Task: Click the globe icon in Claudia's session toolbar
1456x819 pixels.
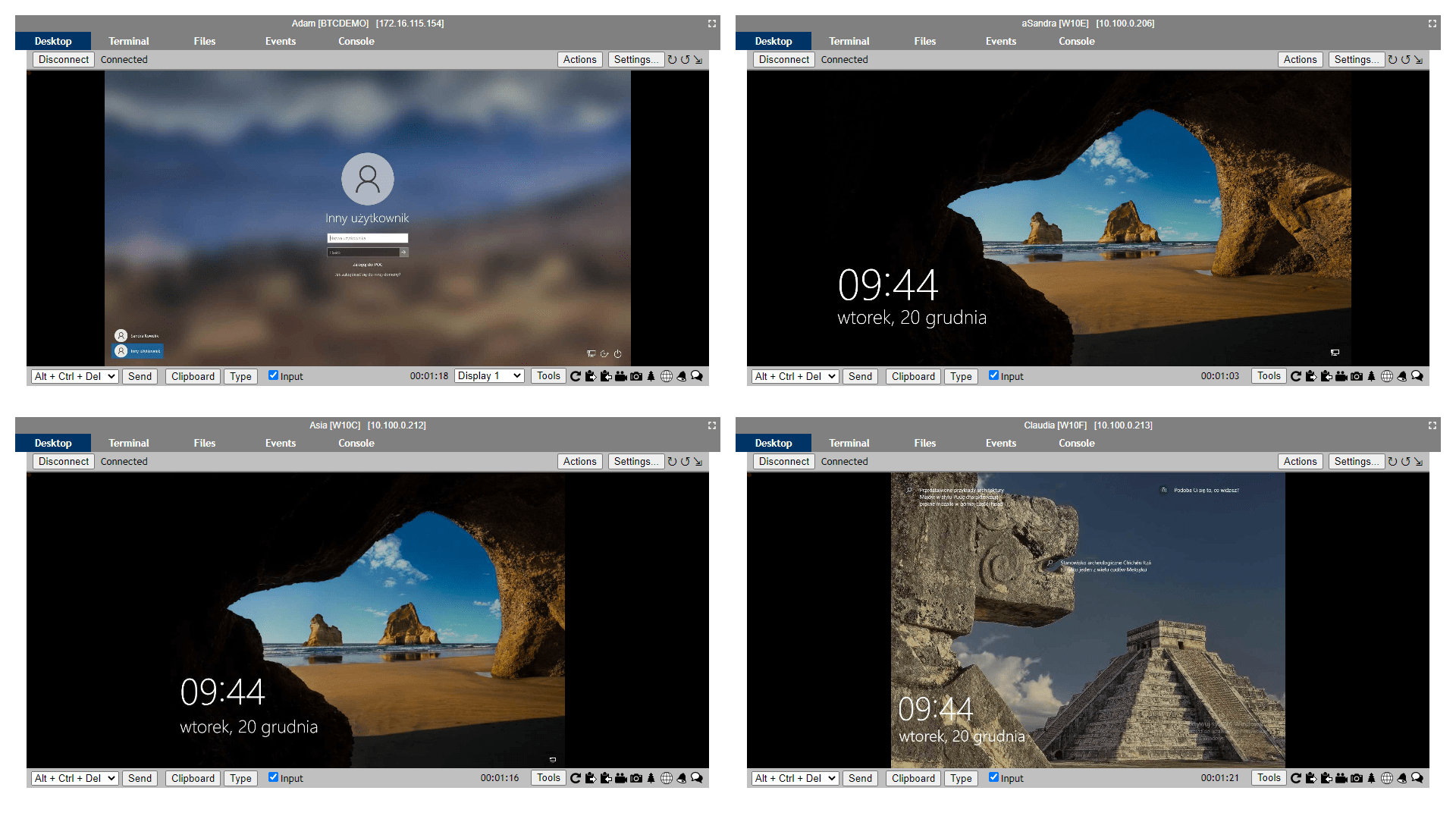Action: coord(1387,778)
